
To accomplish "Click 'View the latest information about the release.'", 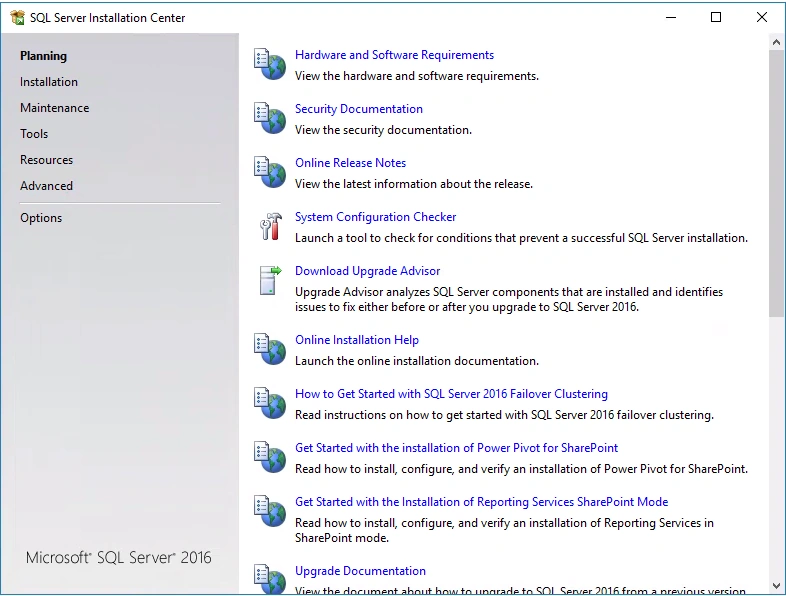I will 414,184.
